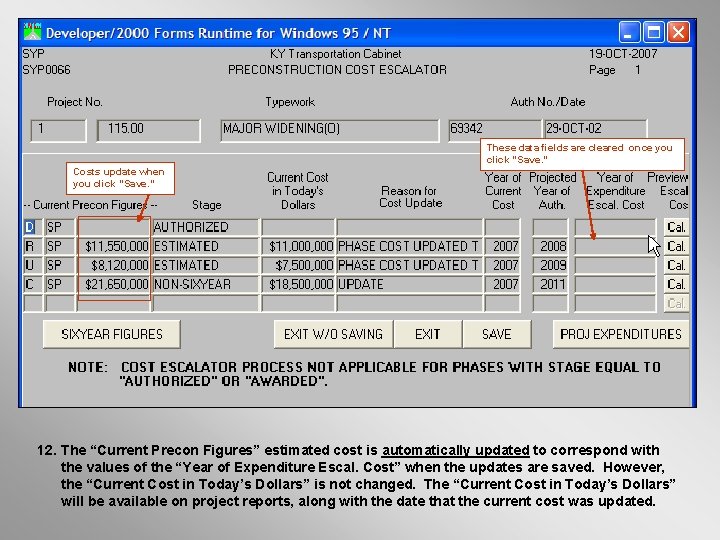
Task: Click the NON-SIXYEAR stage cell
Action: [206, 285]
